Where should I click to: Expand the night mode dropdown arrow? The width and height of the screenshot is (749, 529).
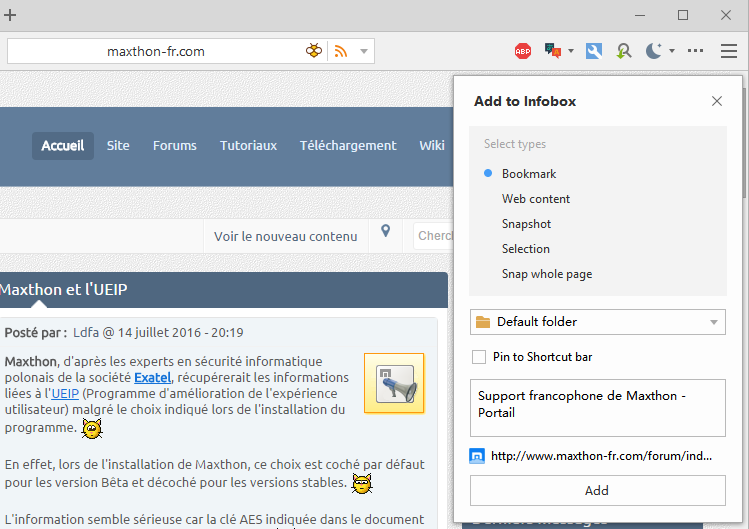click(x=672, y=51)
